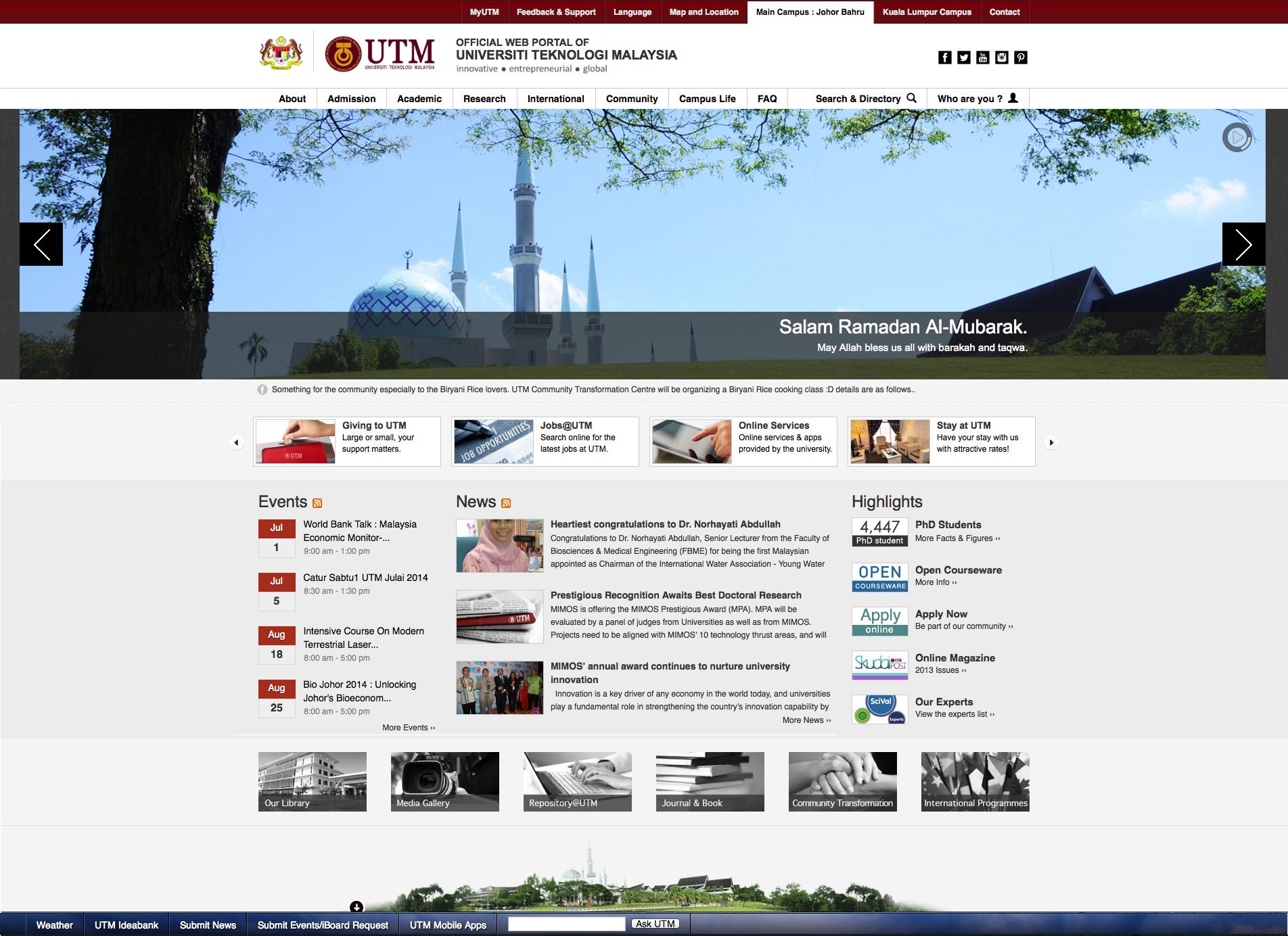Open the Jobs@UTM card
The height and width of the screenshot is (936, 1288).
[545, 442]
